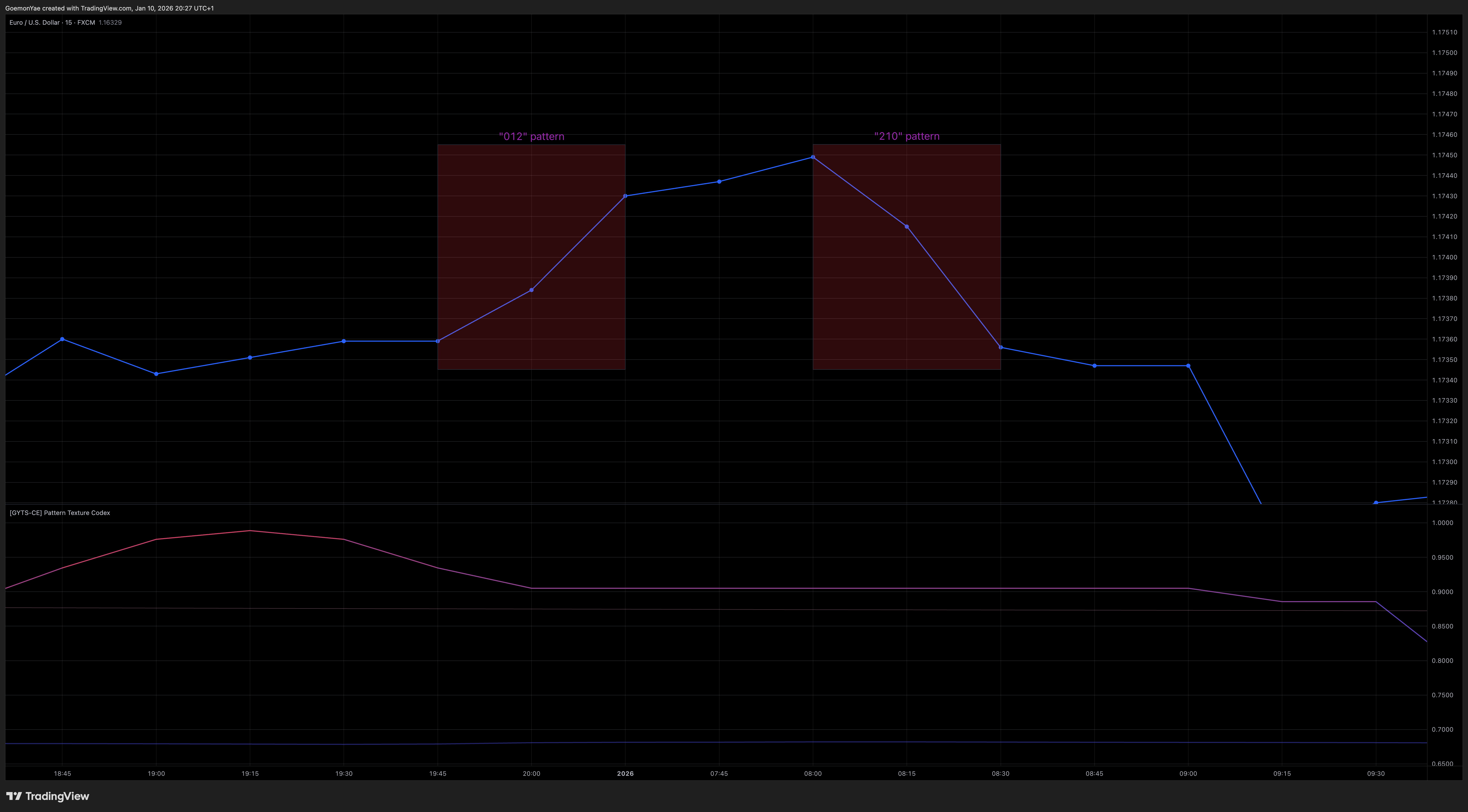Click the TradingView logo at bottom left

pos(48,796)
